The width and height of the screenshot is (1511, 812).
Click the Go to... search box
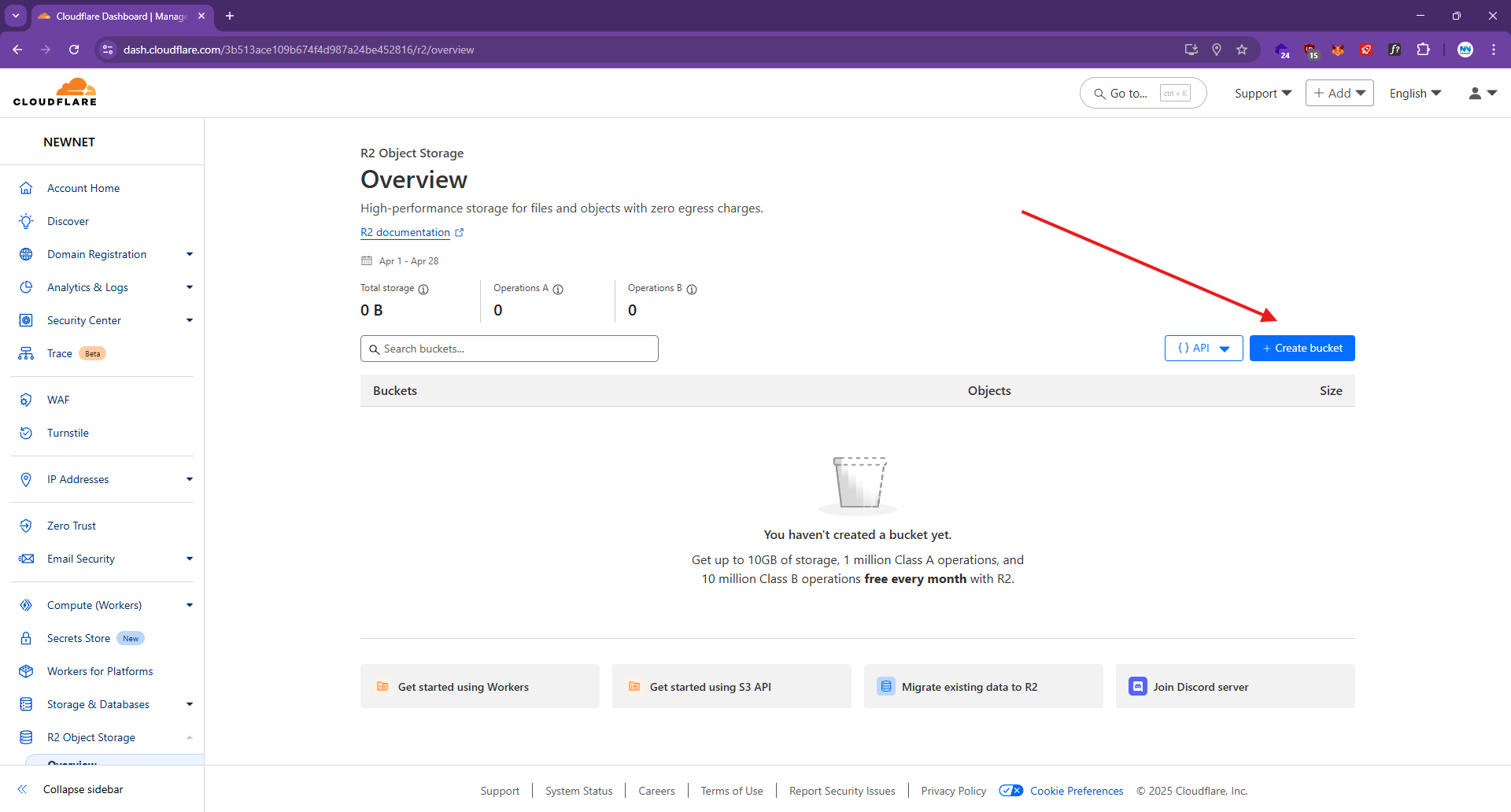[1143, 93]
